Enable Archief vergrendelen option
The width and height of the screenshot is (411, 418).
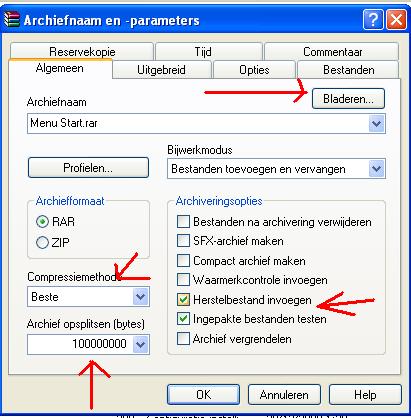click(x=183, y=338)
